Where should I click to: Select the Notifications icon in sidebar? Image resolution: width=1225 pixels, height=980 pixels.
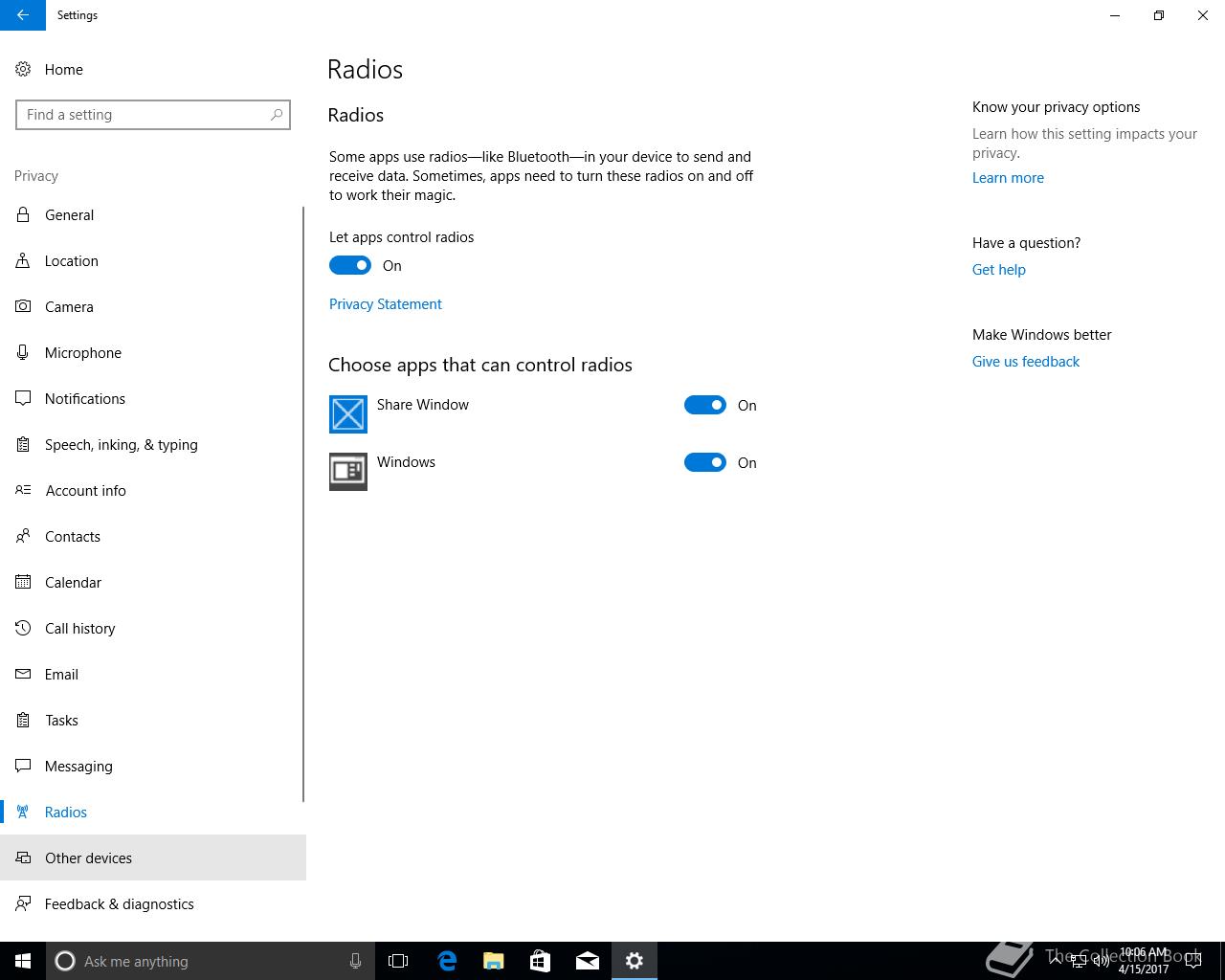pos(23,398)
